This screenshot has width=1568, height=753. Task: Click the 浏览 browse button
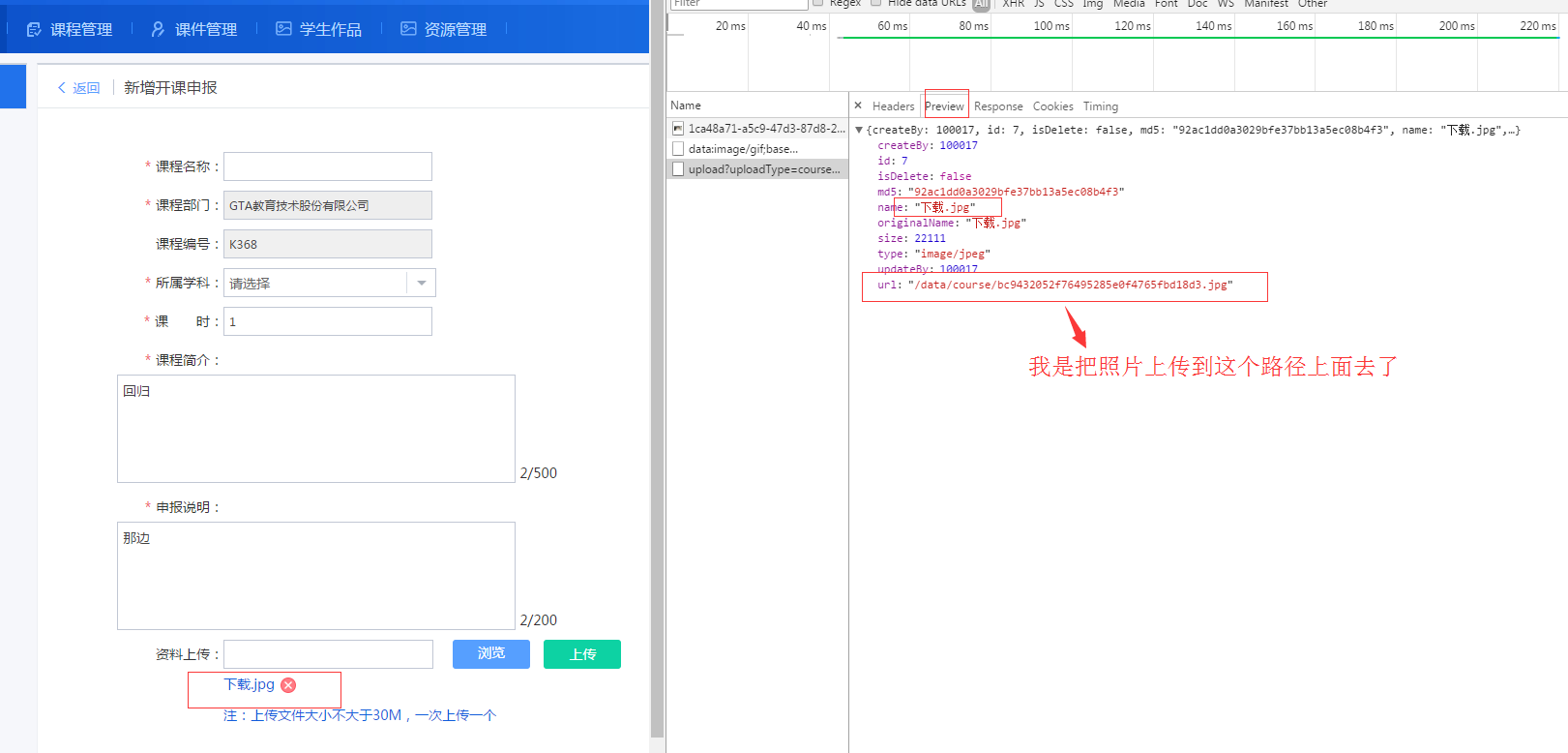(x=490, y=654)
